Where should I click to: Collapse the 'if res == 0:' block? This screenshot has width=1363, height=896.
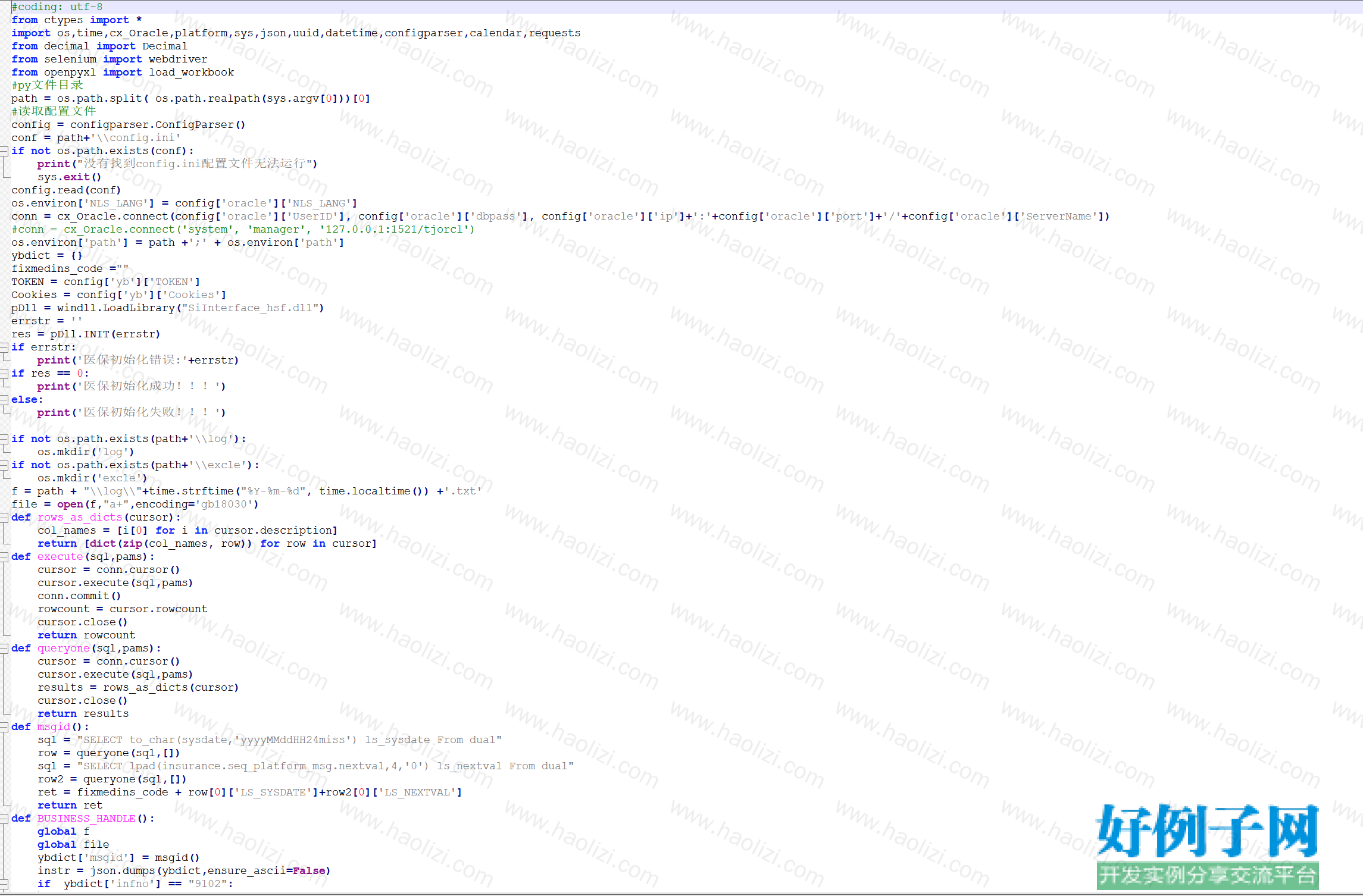(4, 374)
